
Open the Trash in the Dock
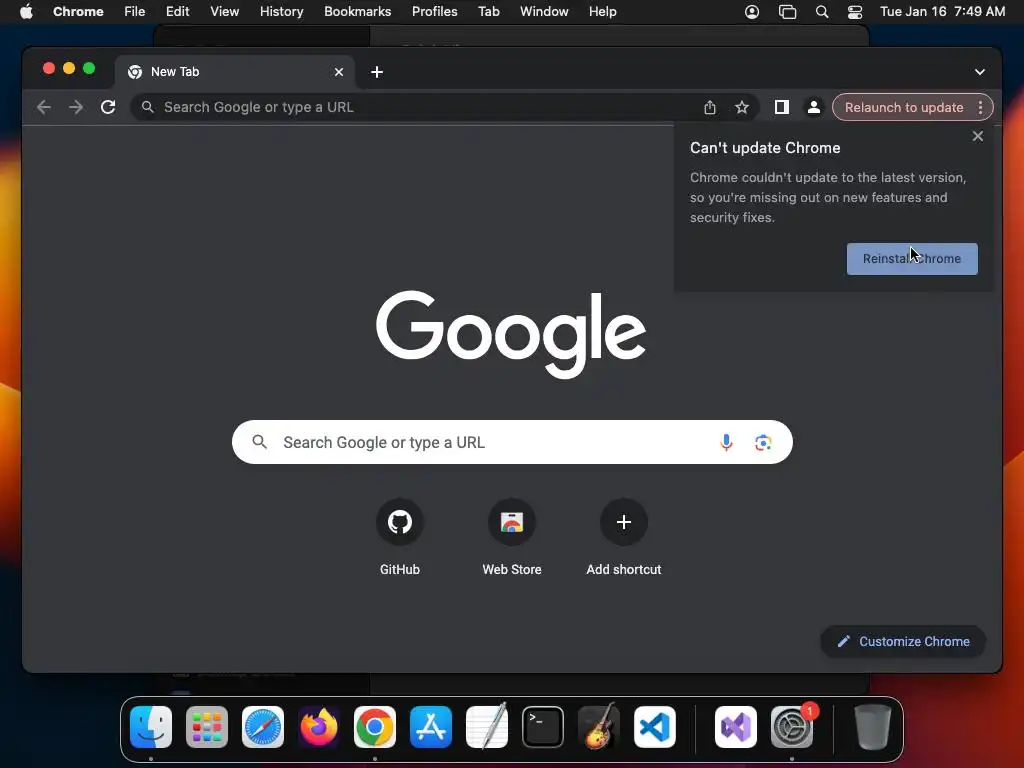point(872,727)
